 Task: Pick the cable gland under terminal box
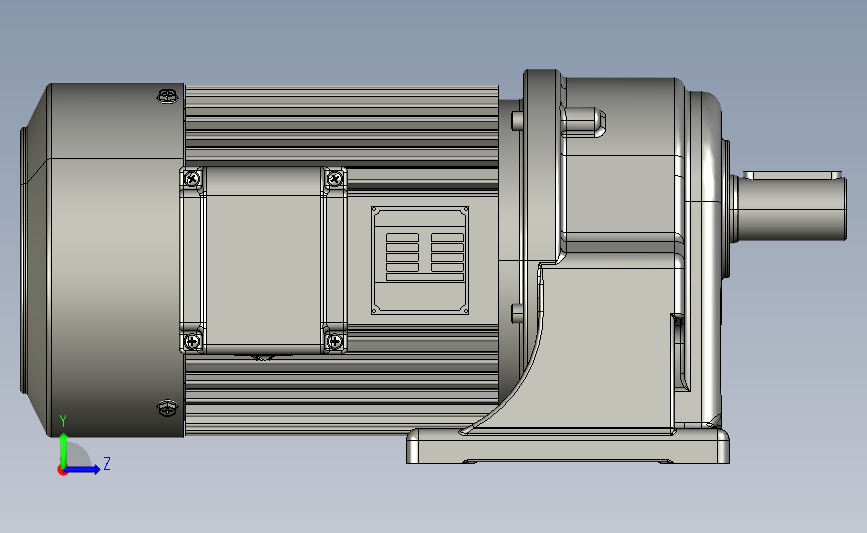[x=262, y=357]
